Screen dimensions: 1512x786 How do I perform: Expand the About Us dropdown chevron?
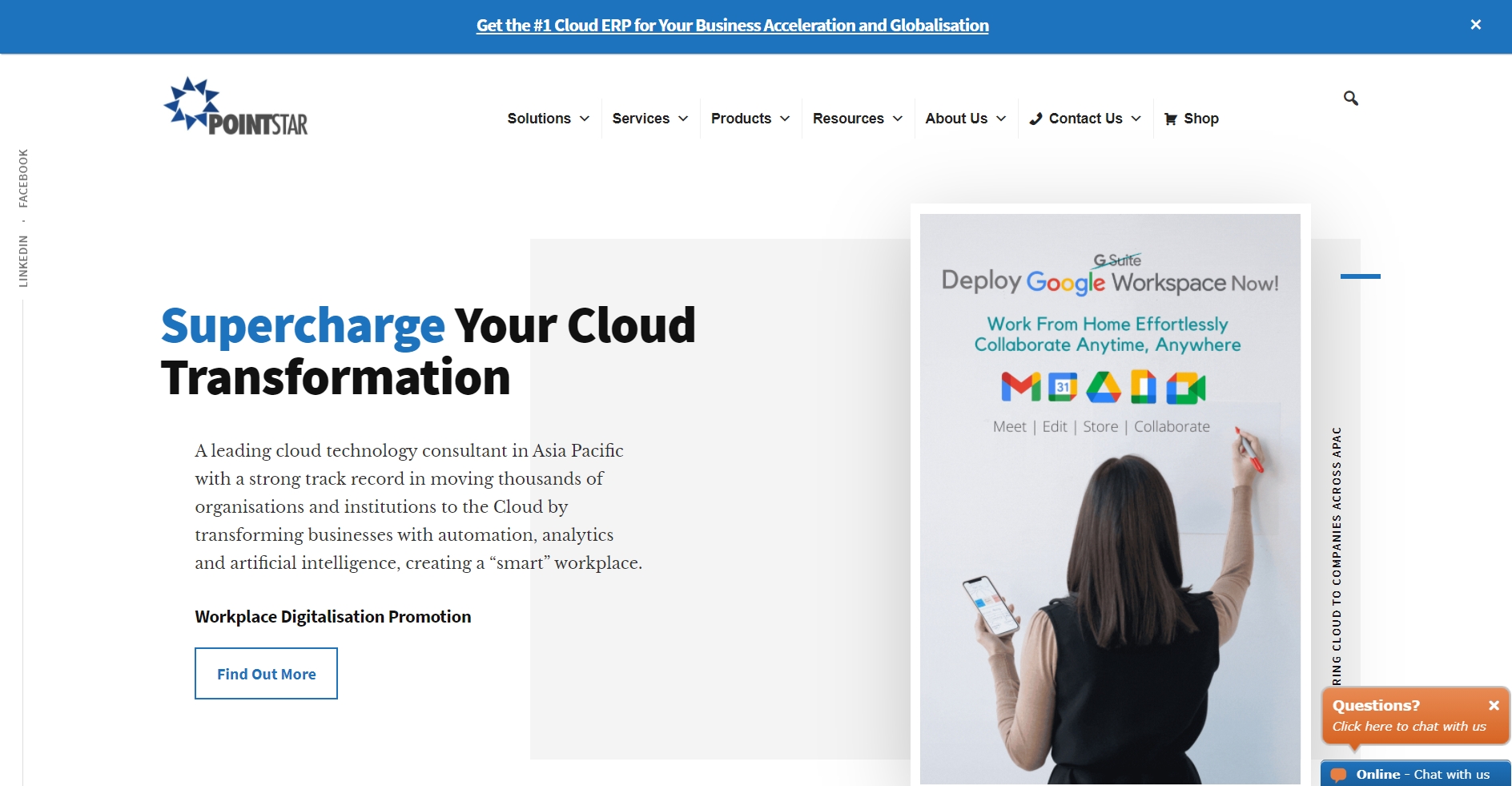click(1001, 119)
